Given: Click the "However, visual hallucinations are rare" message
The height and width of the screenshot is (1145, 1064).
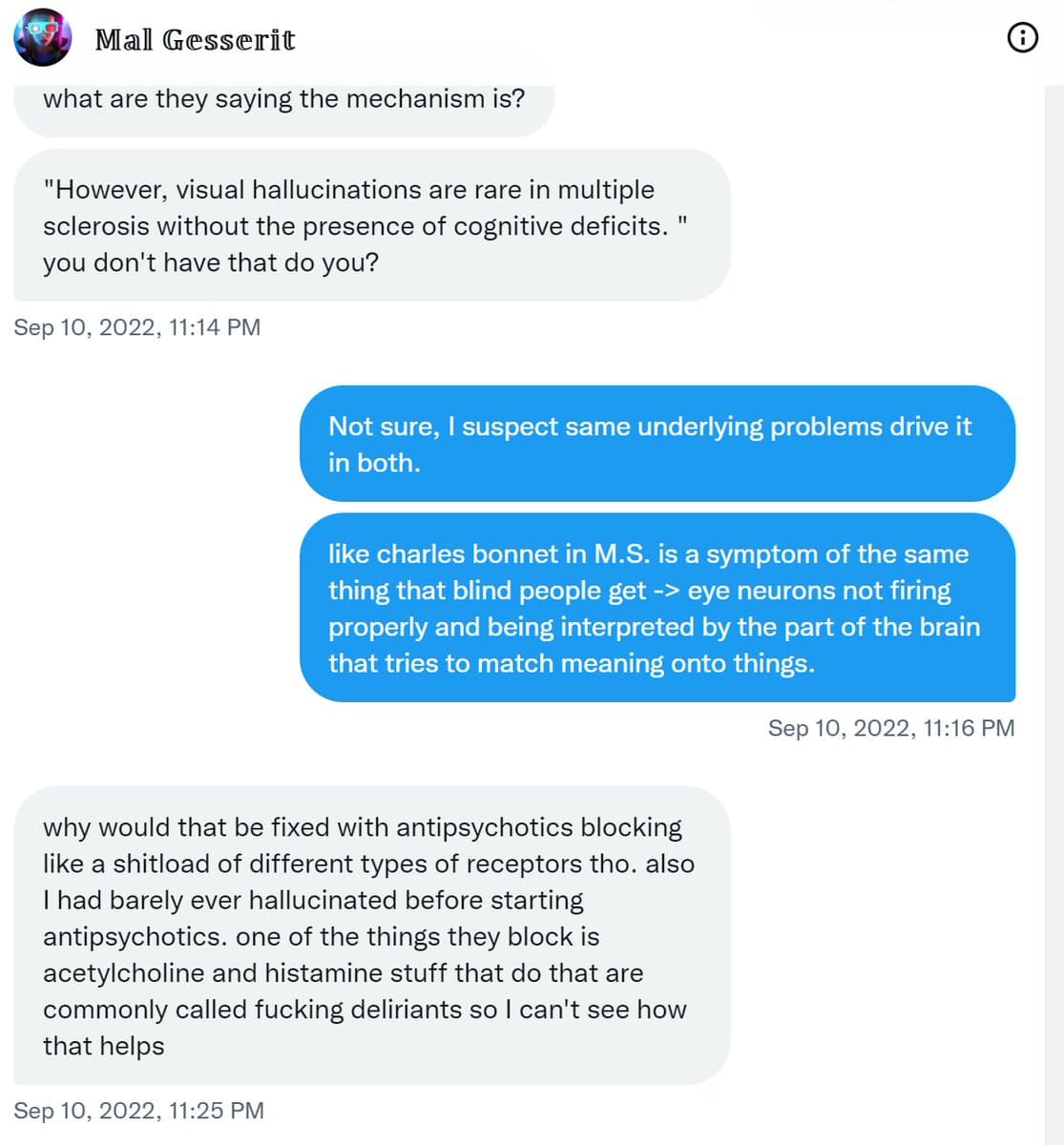Looking at the screenshot, I should (371, 225).
